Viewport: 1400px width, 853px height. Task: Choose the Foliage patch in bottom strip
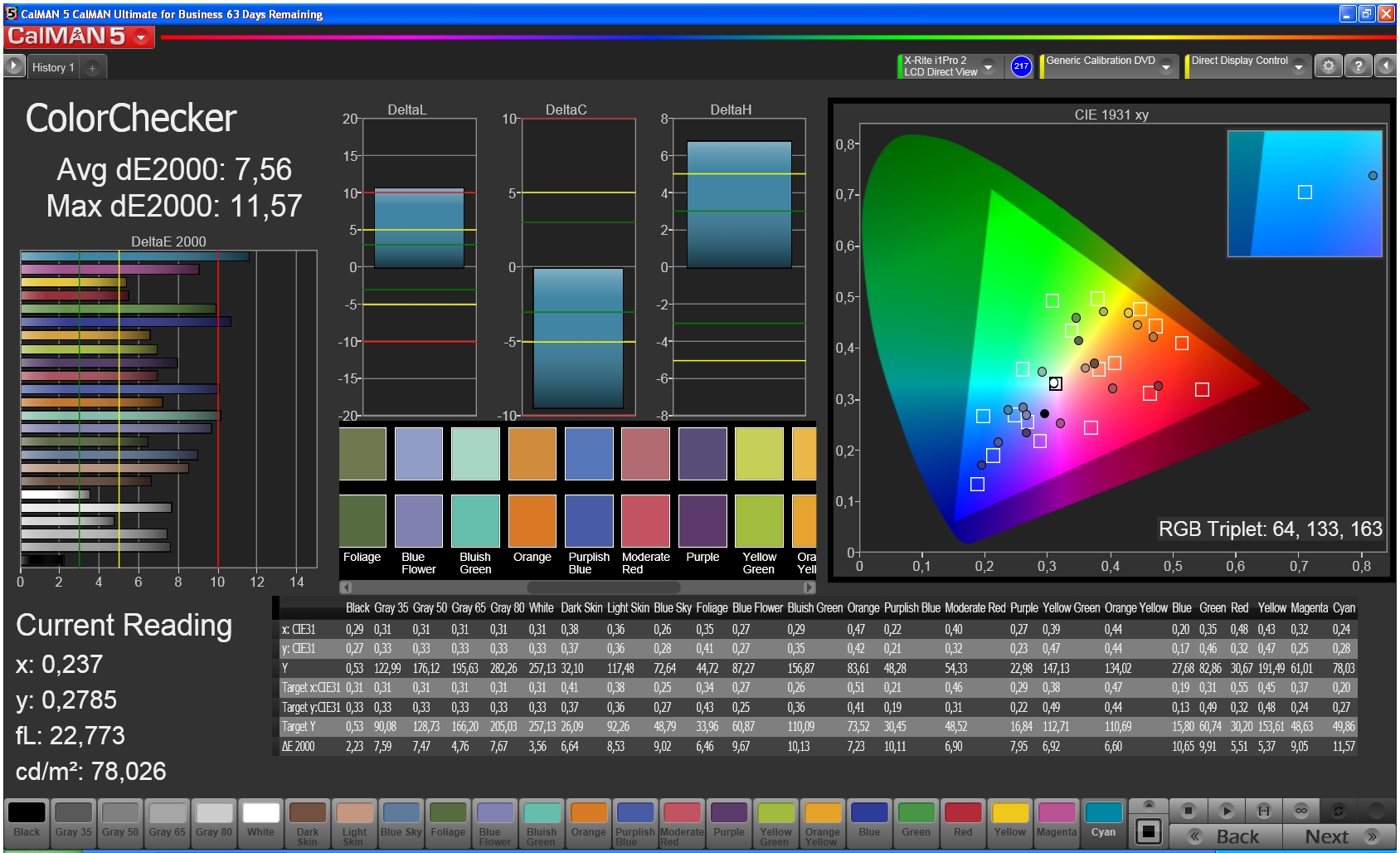coord(448,822)
